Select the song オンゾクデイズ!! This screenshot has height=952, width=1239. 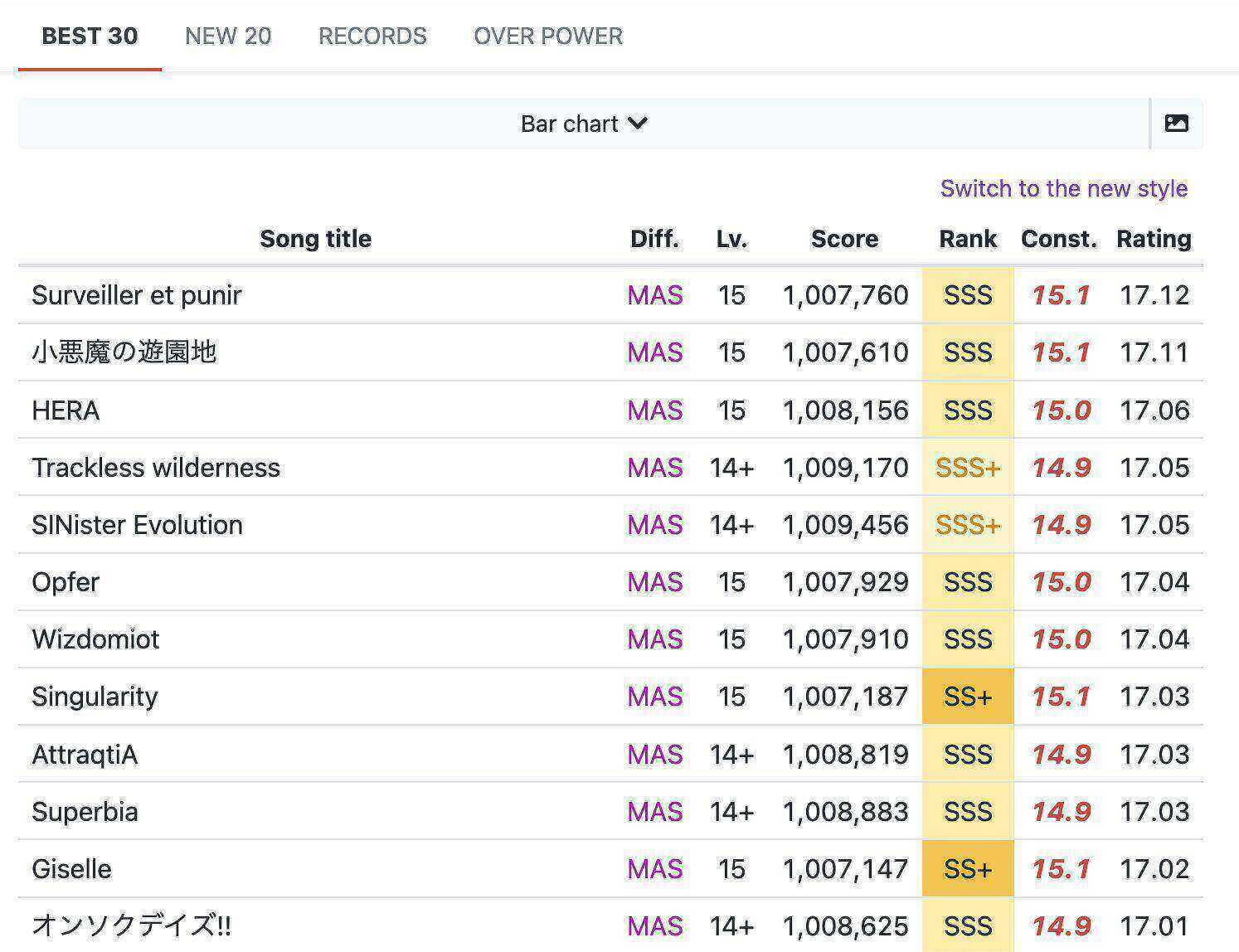point(132,925)
